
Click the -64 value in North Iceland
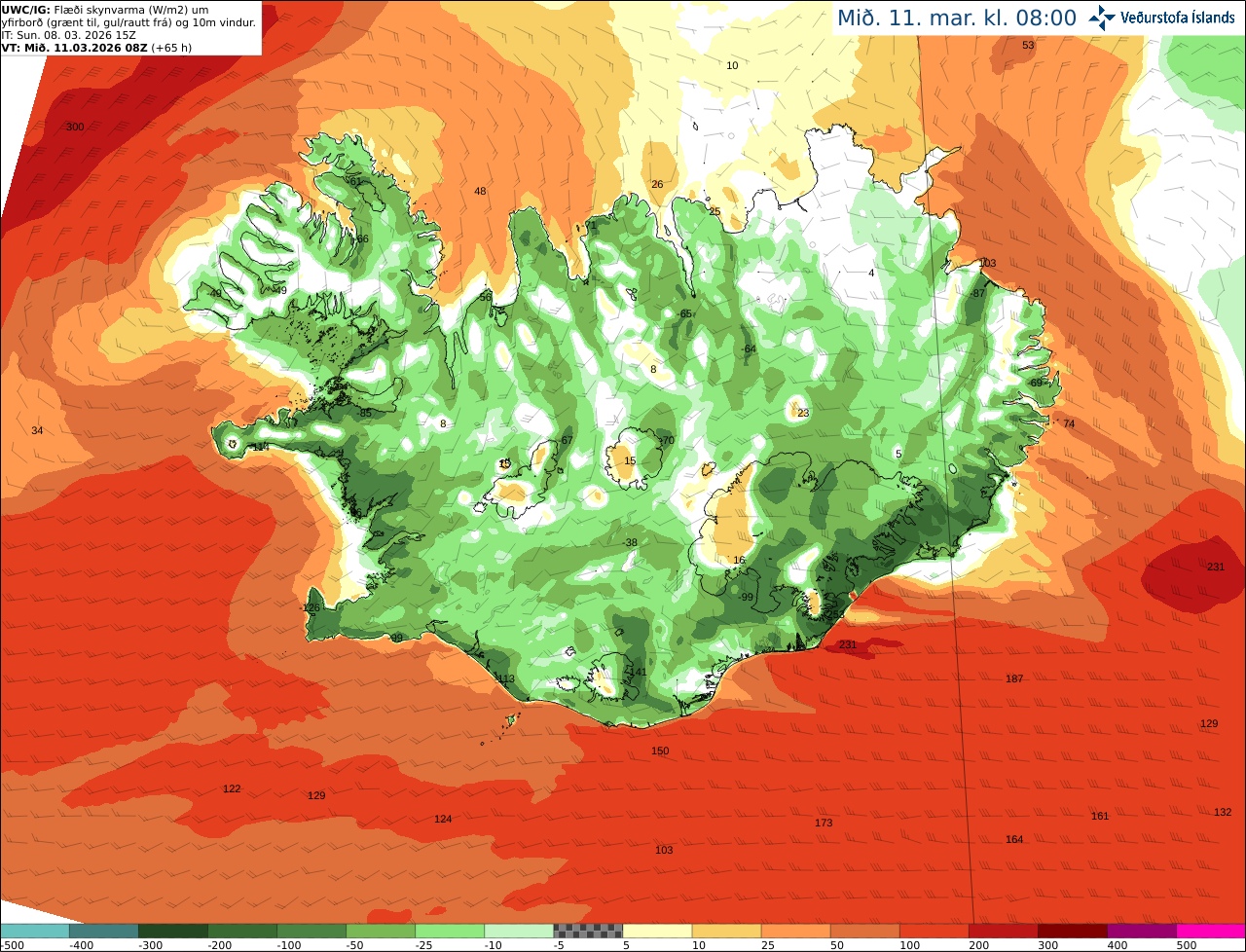click(x=748, y=349)
